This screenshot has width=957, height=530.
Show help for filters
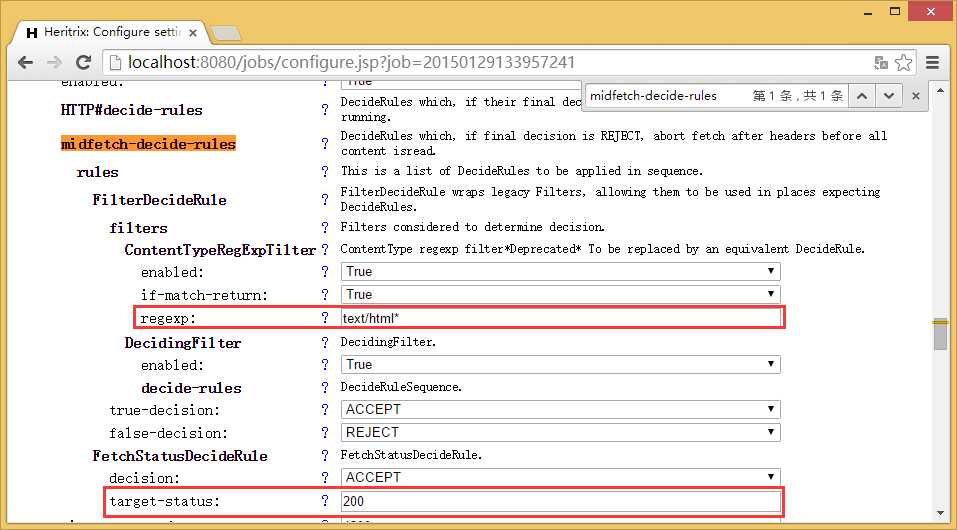(325, 227)
